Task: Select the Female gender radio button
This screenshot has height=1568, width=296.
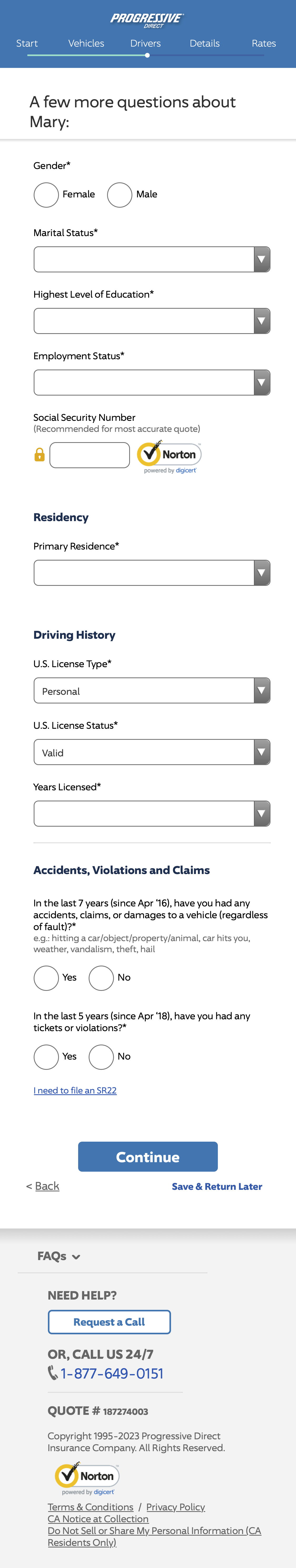Action: pos(46,195)
